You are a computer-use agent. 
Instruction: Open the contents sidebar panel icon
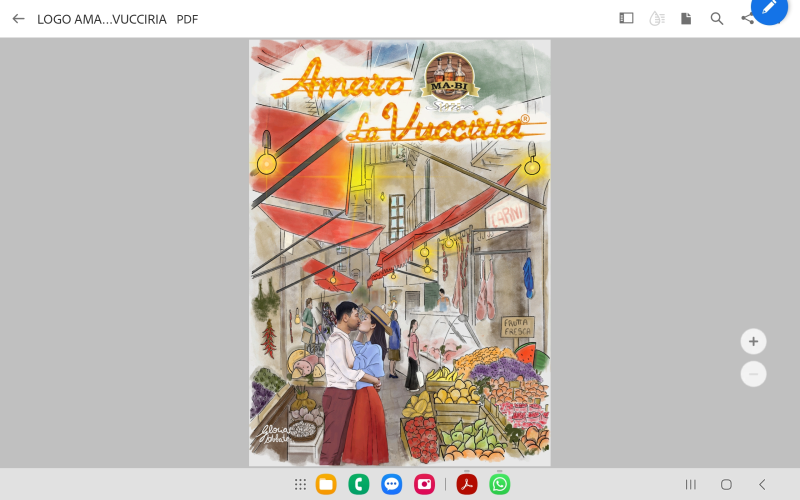click(x=626, y=18)
